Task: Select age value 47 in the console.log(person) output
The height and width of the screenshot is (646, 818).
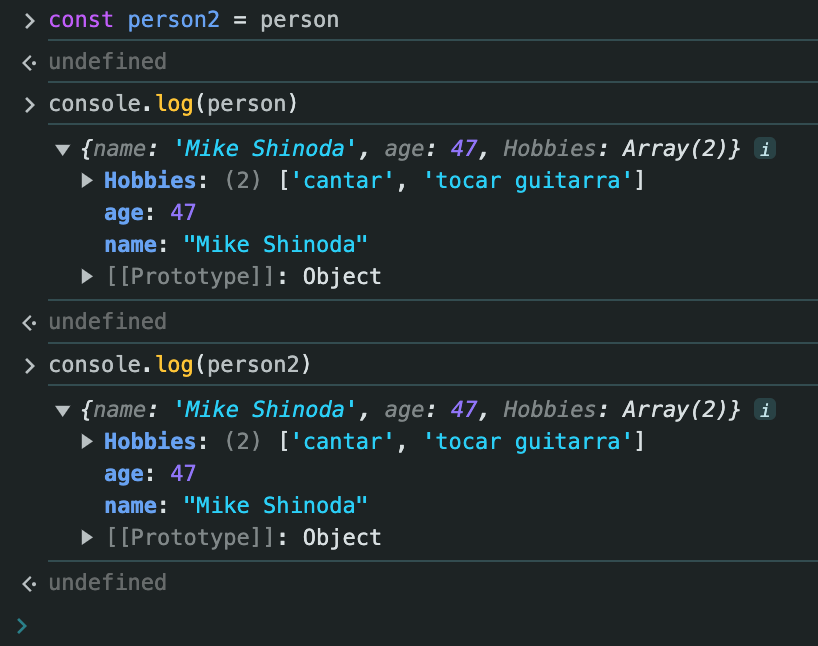Action: point(183,213)
